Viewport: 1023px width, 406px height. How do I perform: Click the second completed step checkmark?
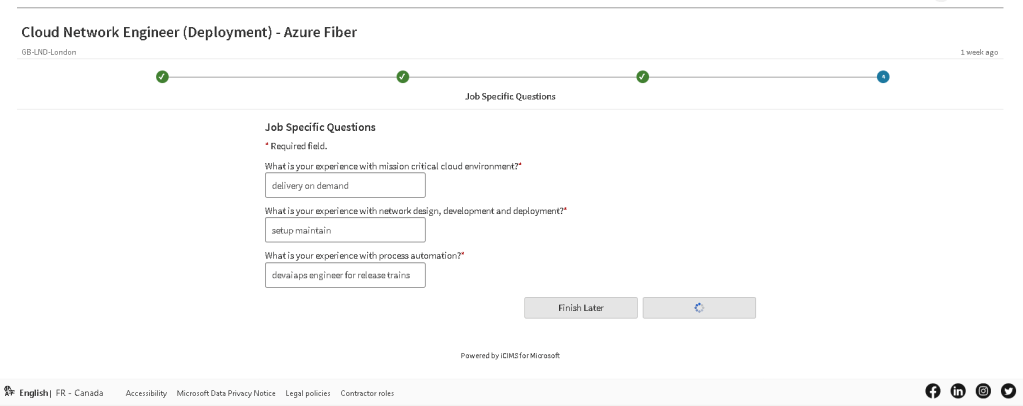click(x=403, y=77)
